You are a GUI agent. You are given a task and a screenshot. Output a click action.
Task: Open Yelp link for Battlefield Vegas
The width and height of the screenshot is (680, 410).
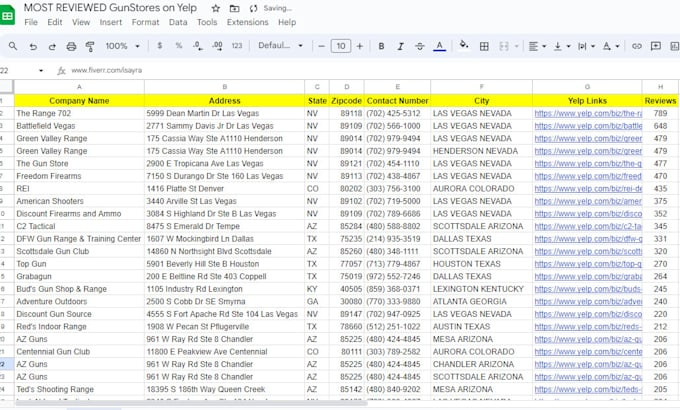pyautogui.click(x=588, y=126)
